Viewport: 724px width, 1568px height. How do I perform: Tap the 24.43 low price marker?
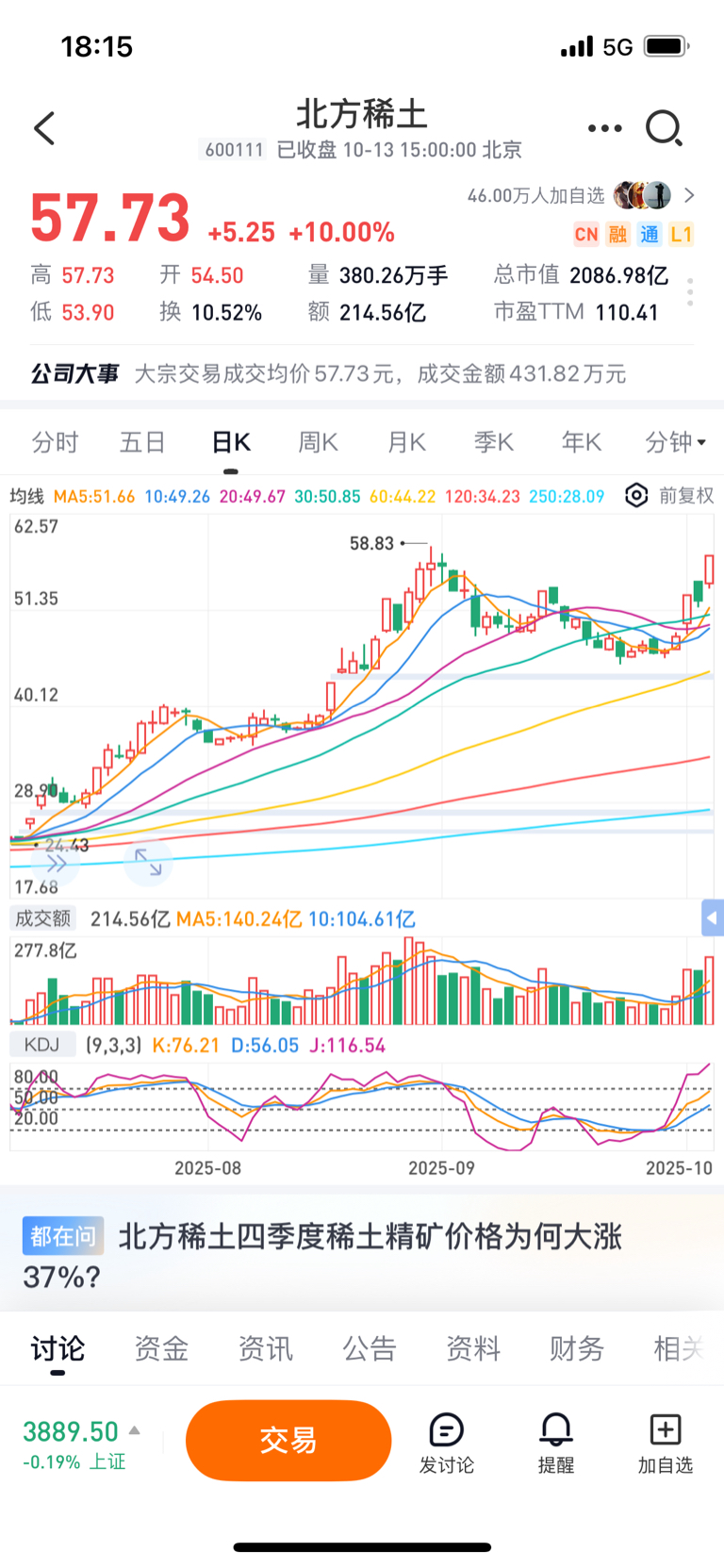coord(67,845)
